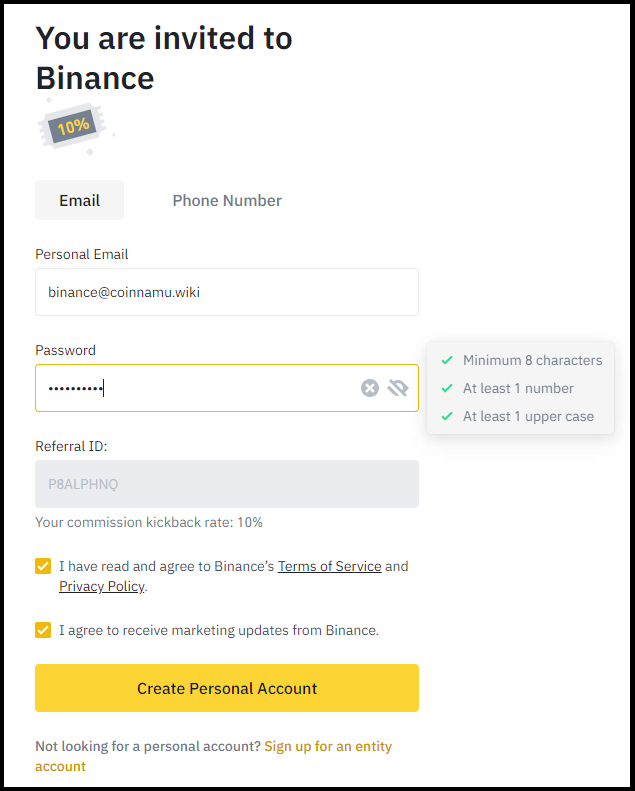635x791 pixels.
Task: Clear the password field with the X icon
Action: coord(370,388)
